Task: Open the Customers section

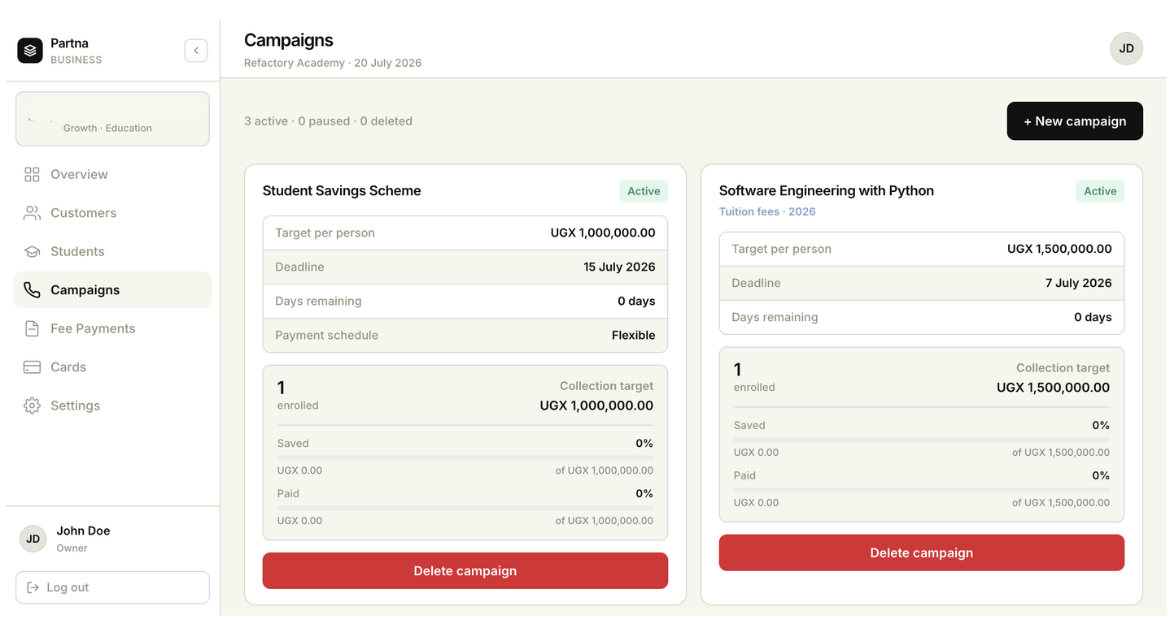Action: coord(112,213)
